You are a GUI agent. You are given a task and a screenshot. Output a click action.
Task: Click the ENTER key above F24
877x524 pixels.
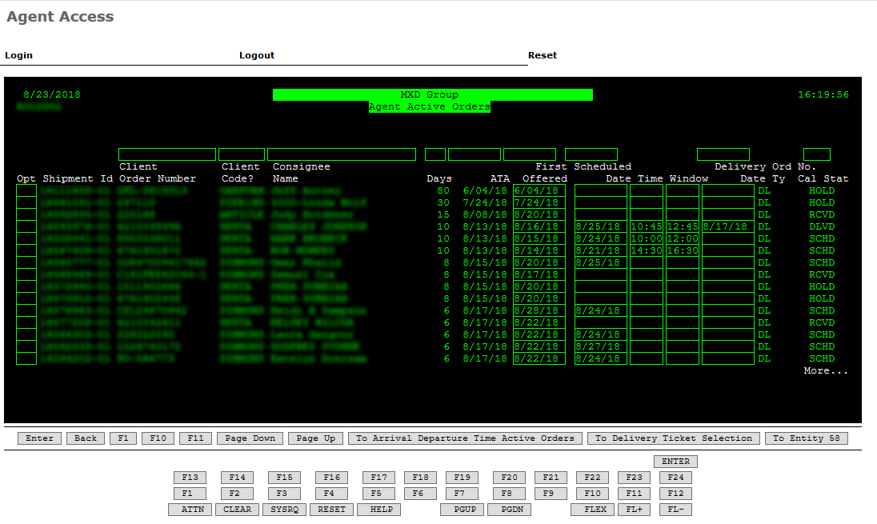[x=676, y=461]
